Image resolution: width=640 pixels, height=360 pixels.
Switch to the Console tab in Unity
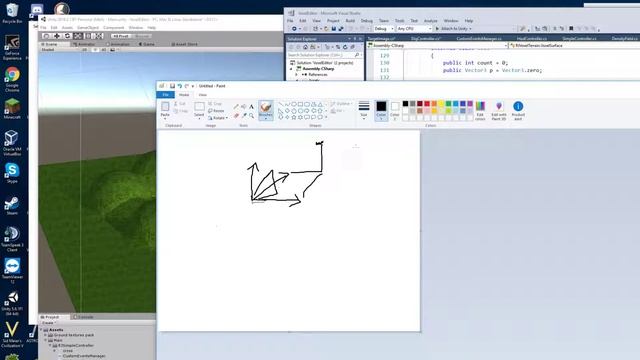83,317
